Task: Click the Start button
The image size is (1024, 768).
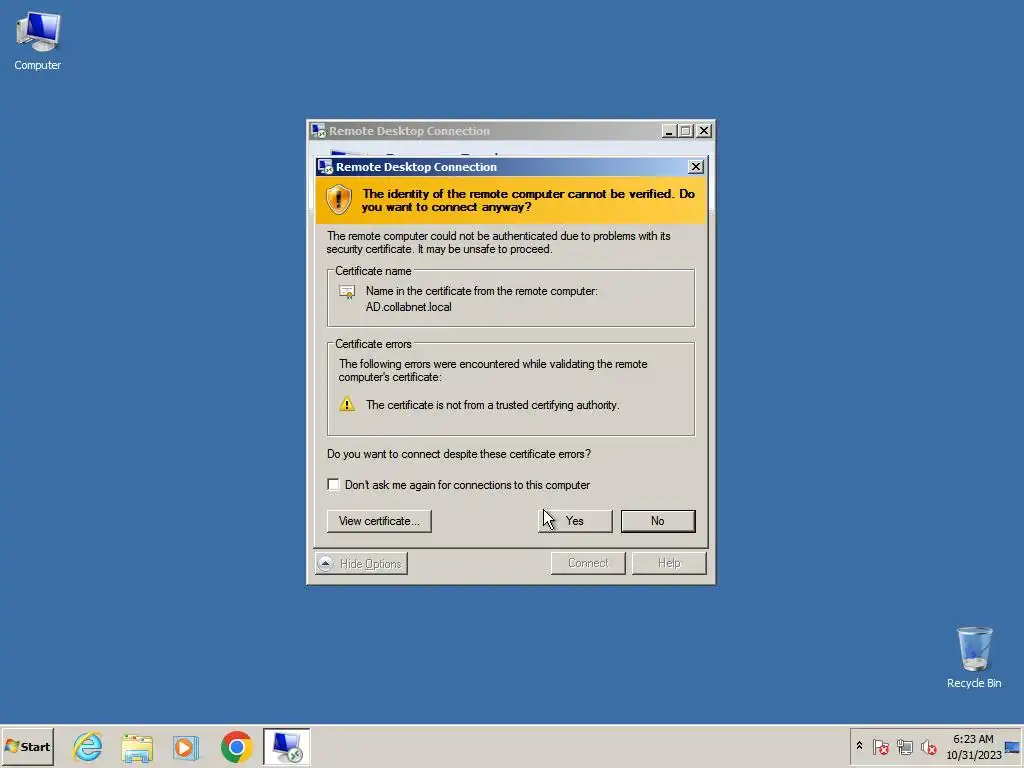Action: tap(27, 746)
